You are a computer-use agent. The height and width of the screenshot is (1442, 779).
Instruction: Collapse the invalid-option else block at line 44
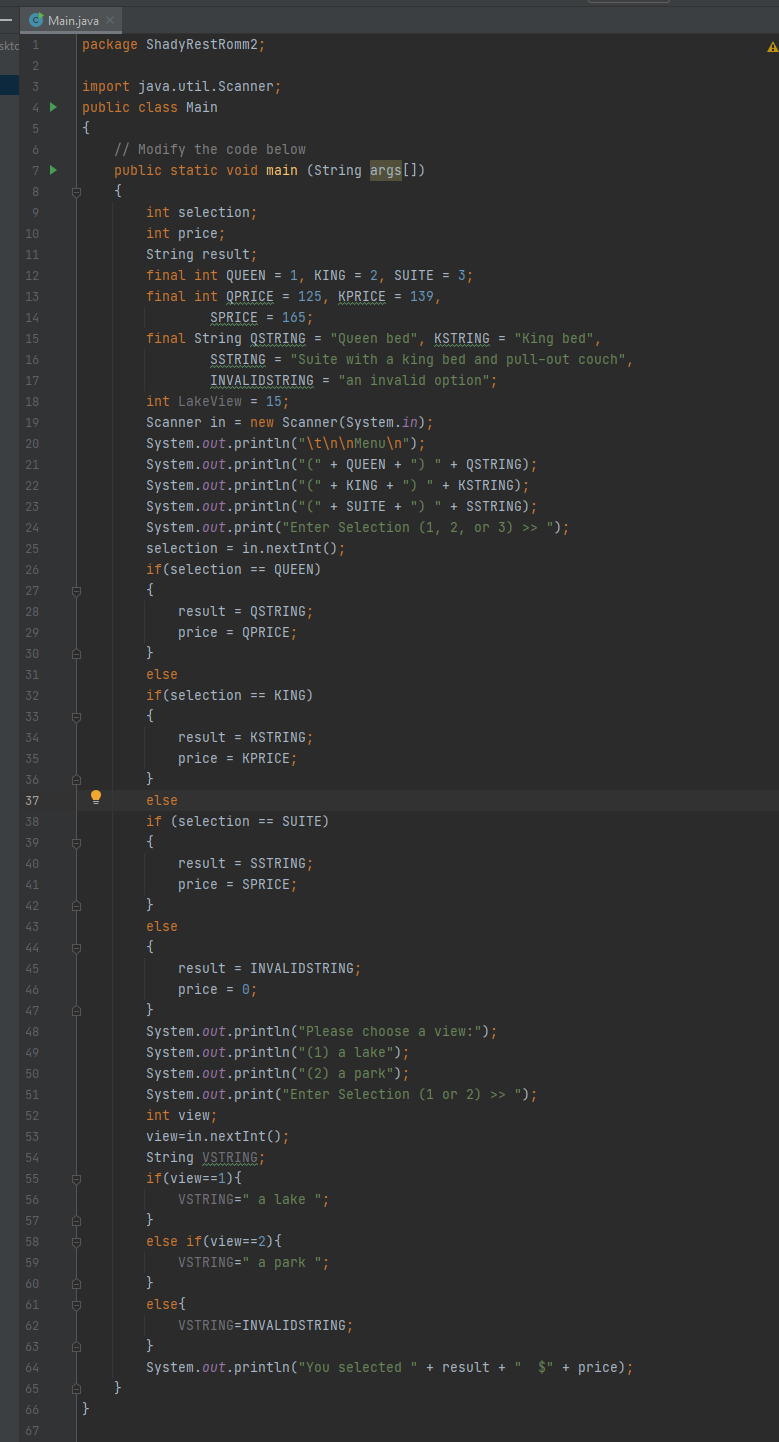pyautogui.click(x=76, y=947)
